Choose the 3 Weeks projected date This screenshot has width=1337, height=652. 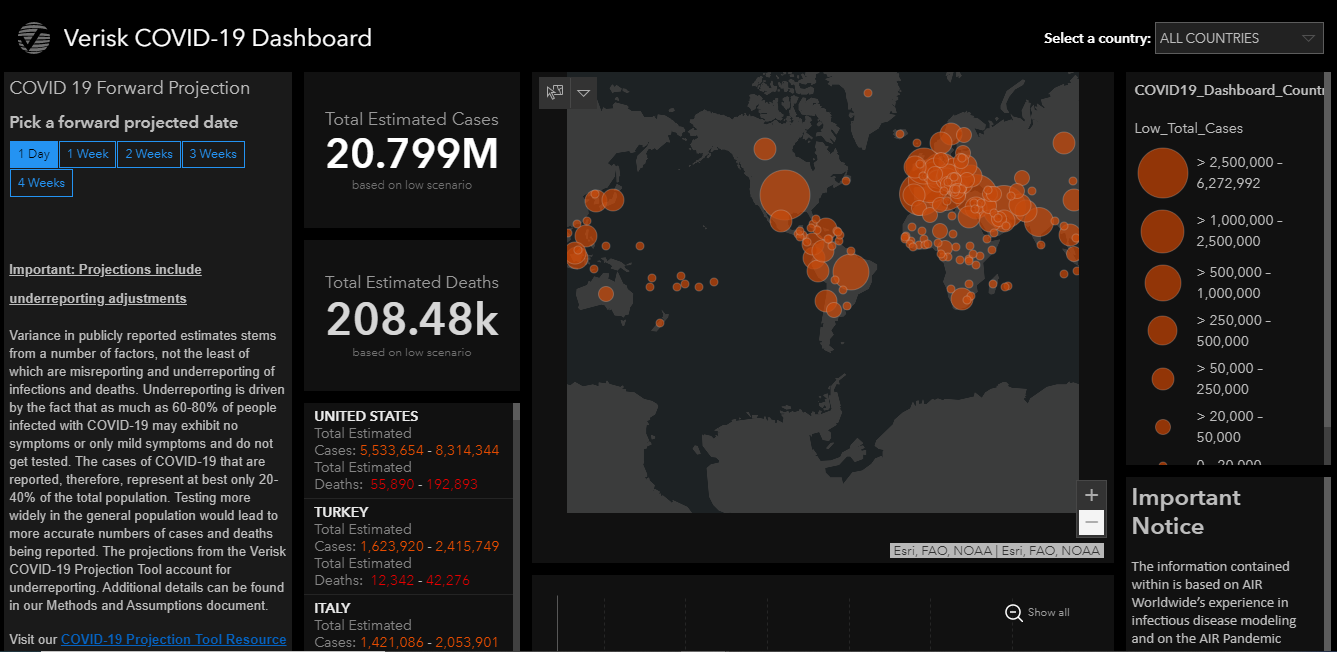click(213, 154)
